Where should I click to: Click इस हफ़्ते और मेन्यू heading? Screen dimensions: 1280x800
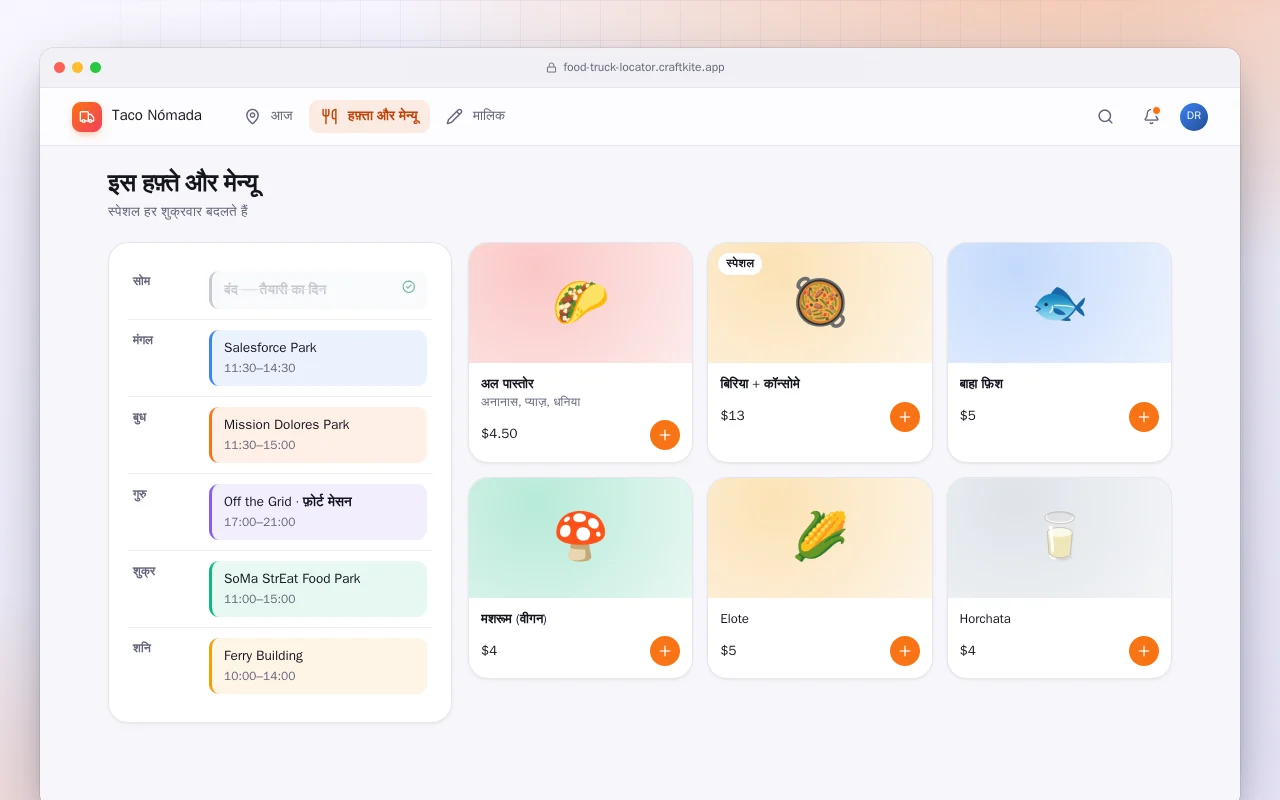tap(185, 184)
